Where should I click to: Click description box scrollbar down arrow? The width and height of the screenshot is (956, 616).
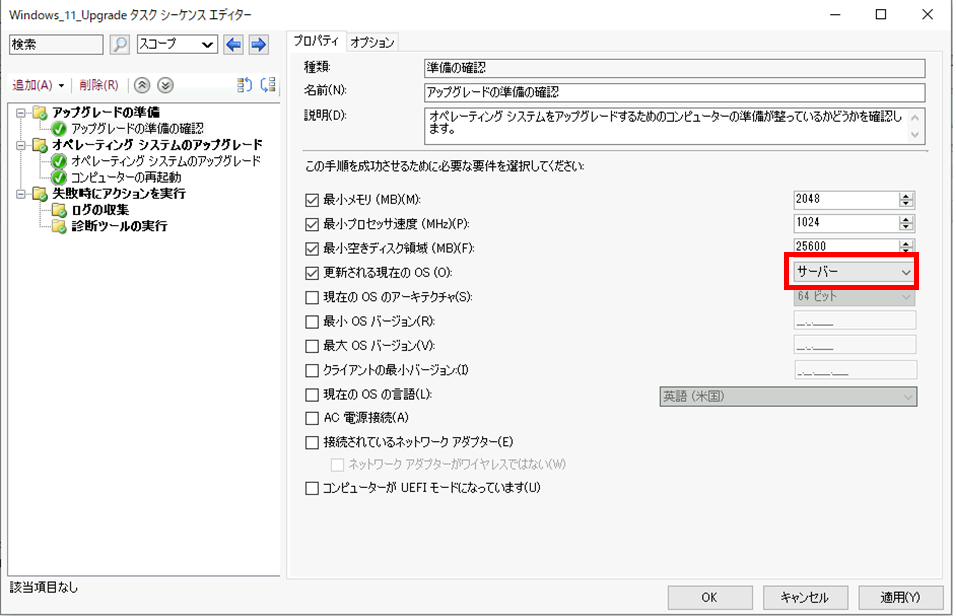[x=915, y=135]
